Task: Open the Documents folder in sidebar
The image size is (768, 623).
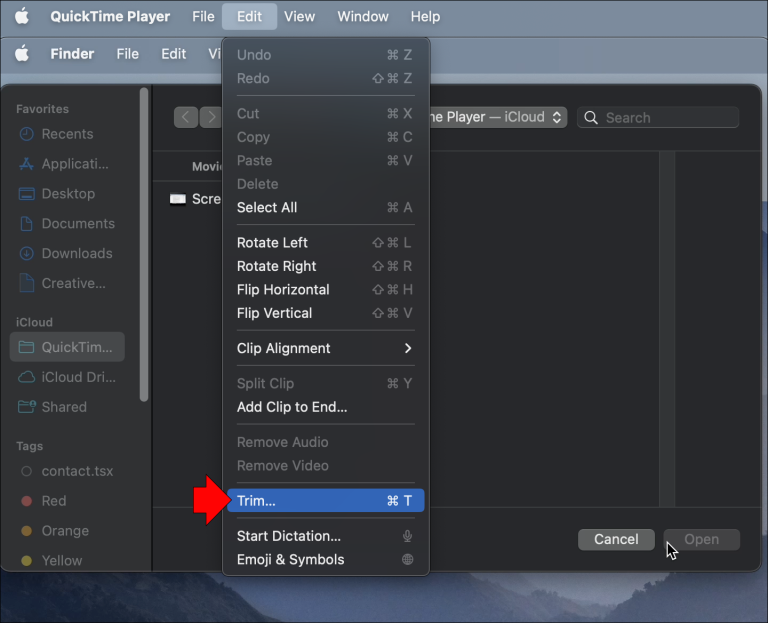Action: click(77, 224)
